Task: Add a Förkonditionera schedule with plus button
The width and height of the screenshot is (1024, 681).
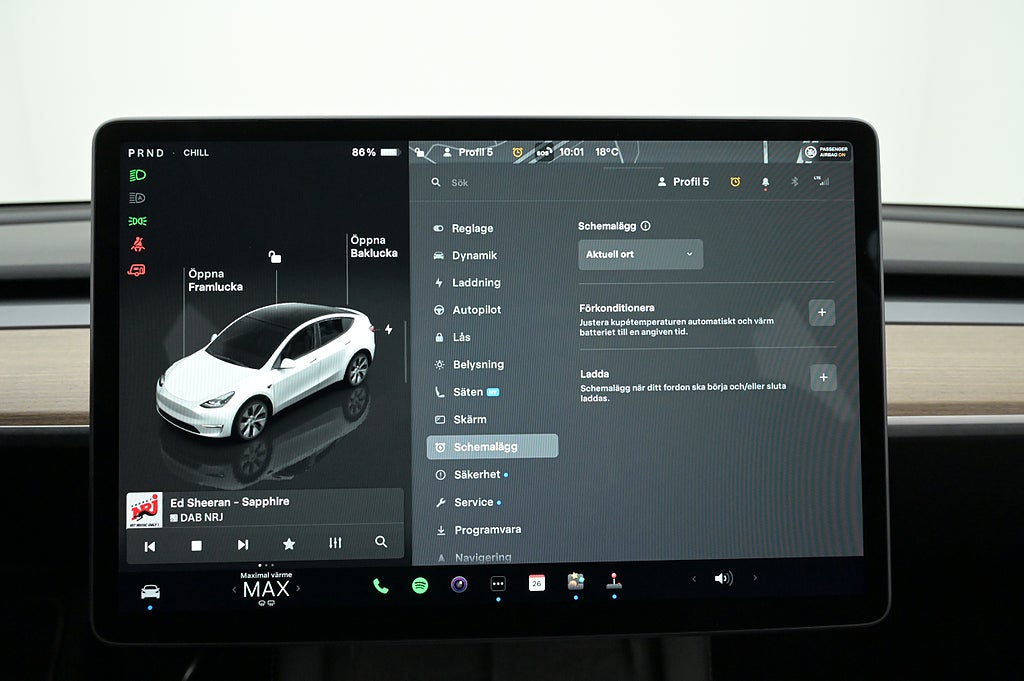Action: (x=822, y=313)
